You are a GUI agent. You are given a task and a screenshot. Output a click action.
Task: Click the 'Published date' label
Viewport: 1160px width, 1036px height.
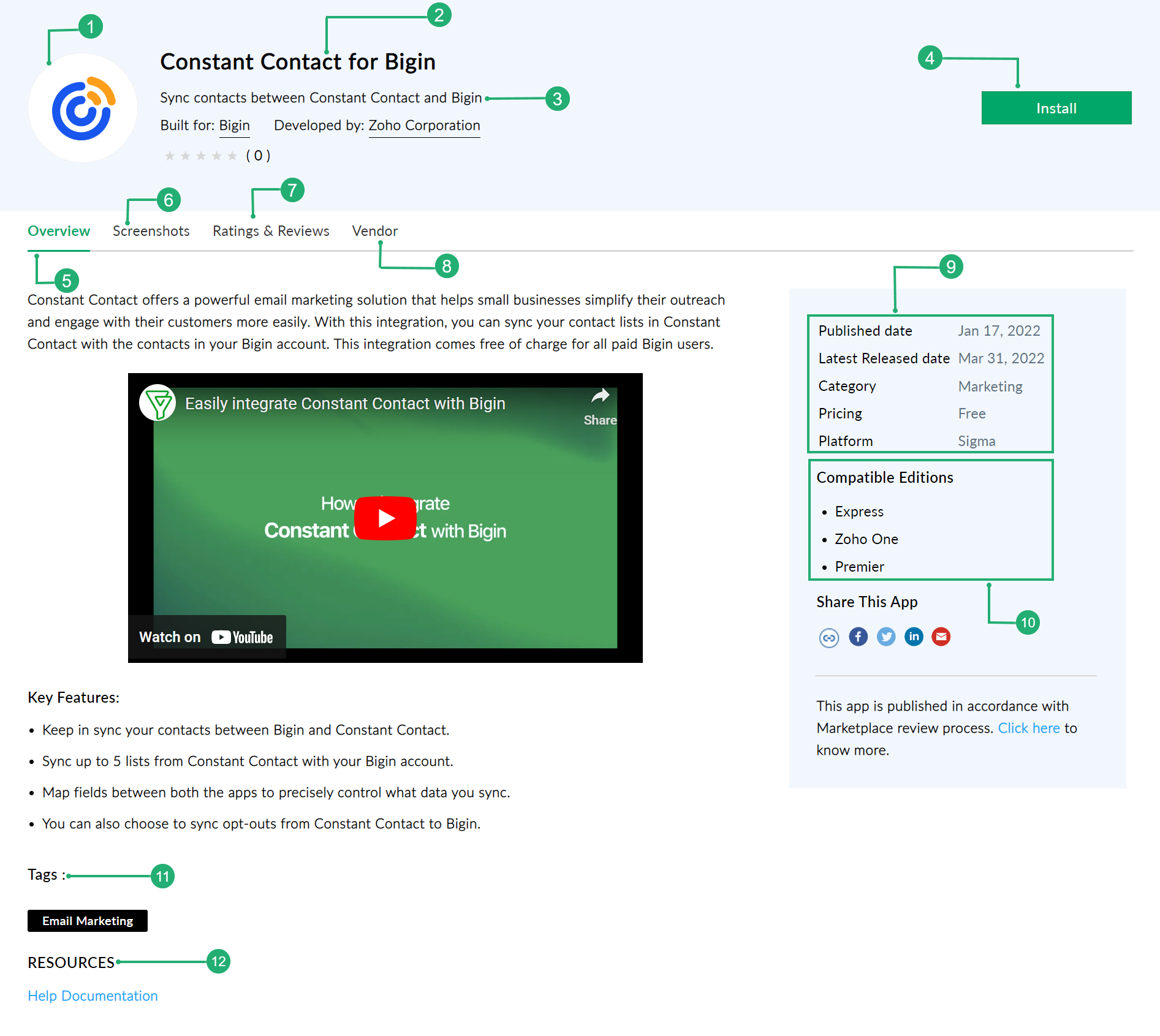(865, 331)
